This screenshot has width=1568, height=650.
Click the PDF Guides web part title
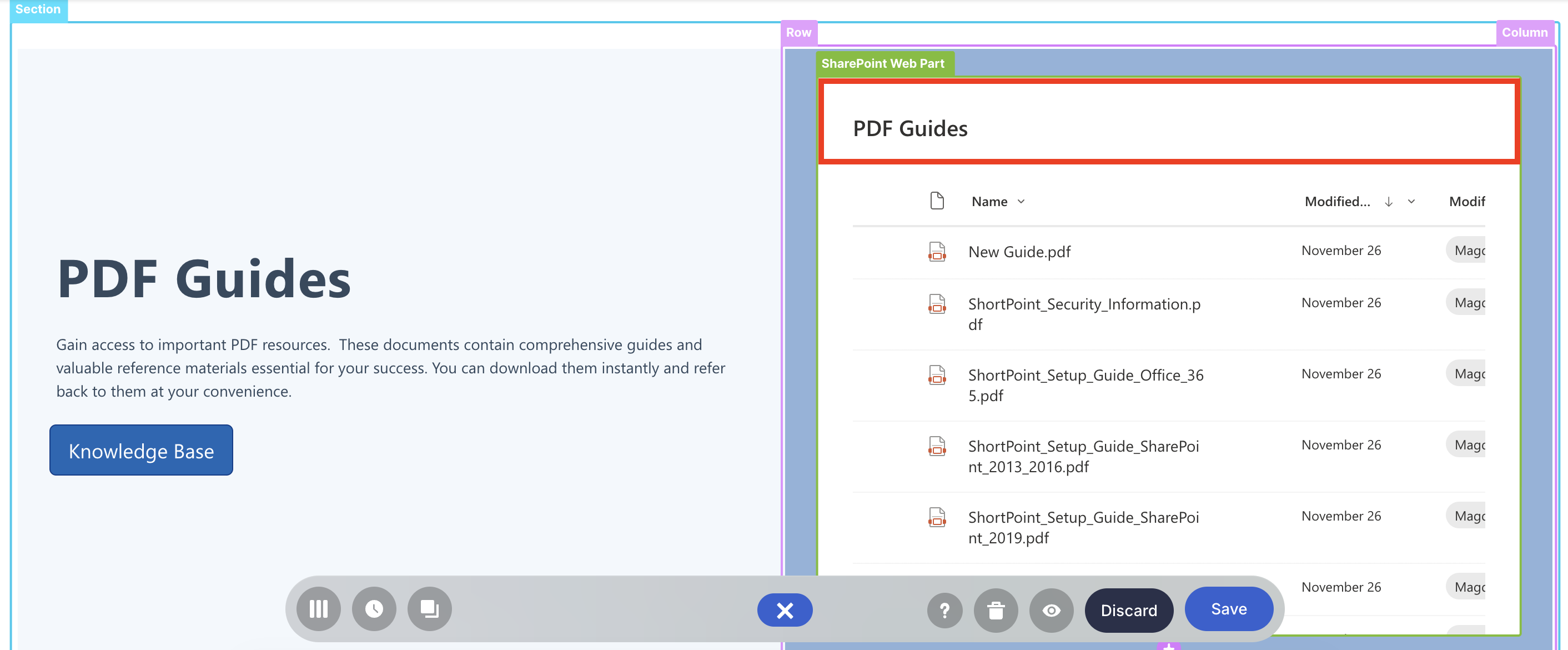910,129
